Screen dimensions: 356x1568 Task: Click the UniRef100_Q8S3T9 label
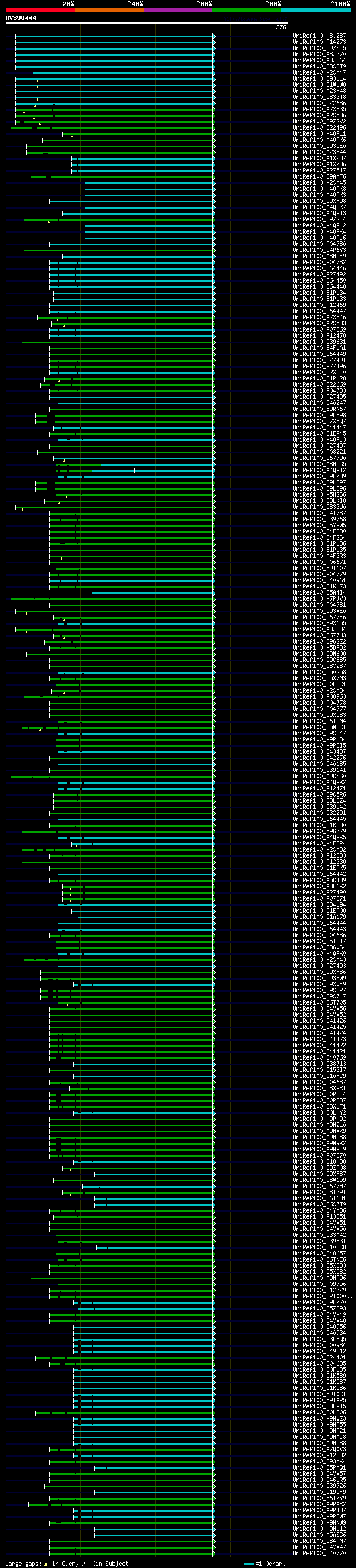tap(319, 66)
